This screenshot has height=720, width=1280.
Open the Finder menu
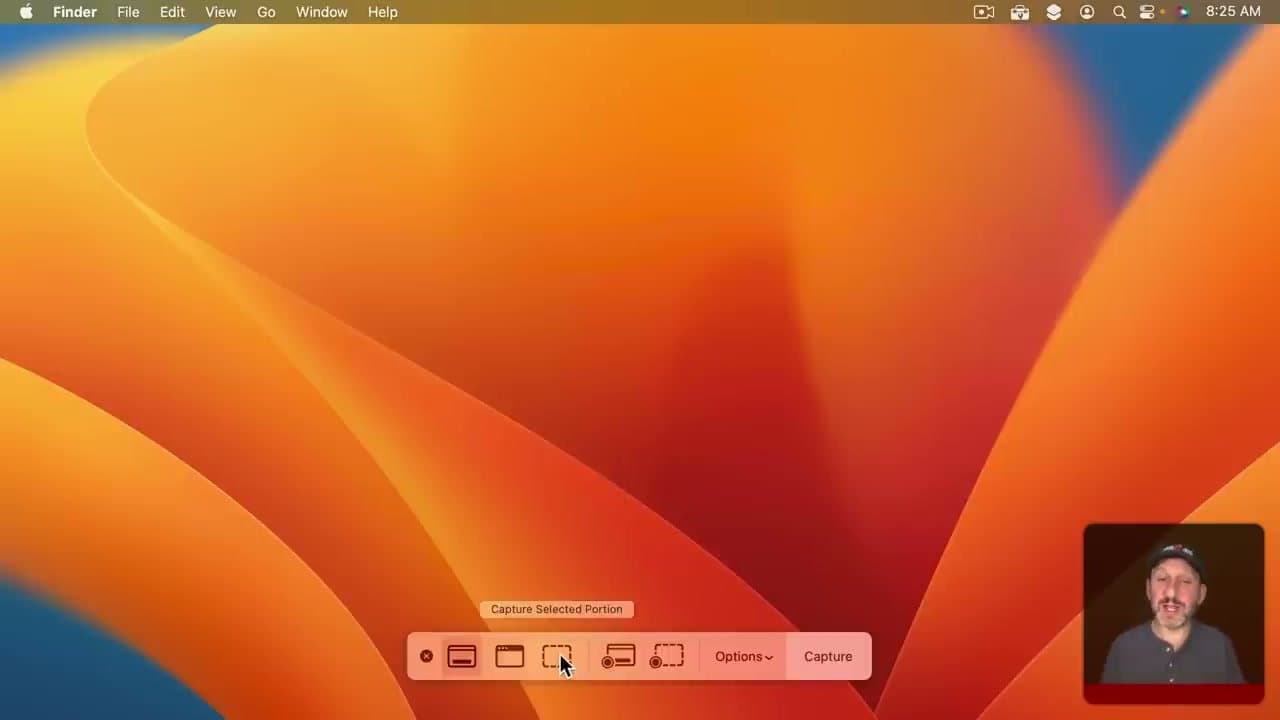pos(74,12)
